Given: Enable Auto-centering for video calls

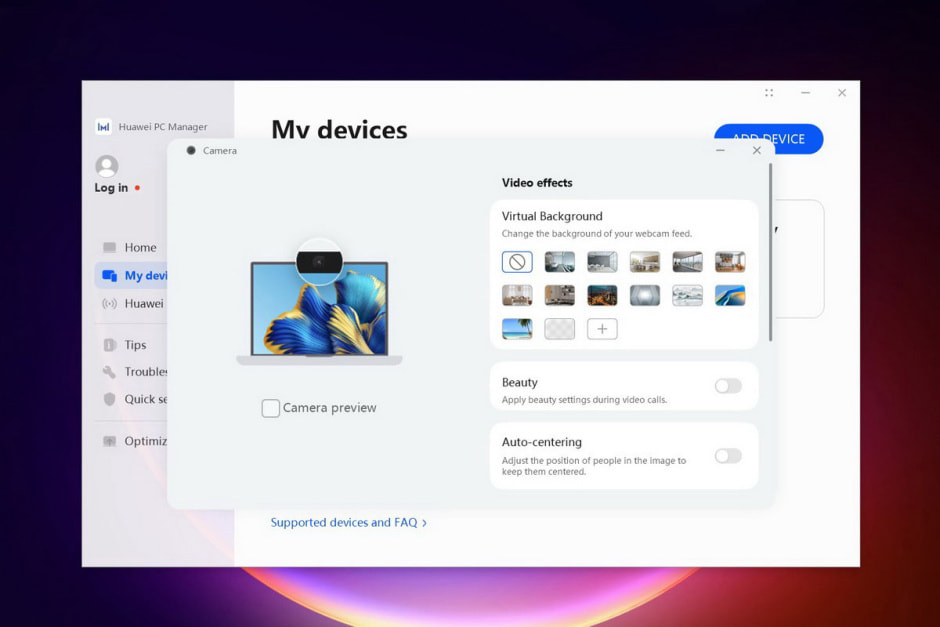Looking at the screenshot, I should coord(728,456).
